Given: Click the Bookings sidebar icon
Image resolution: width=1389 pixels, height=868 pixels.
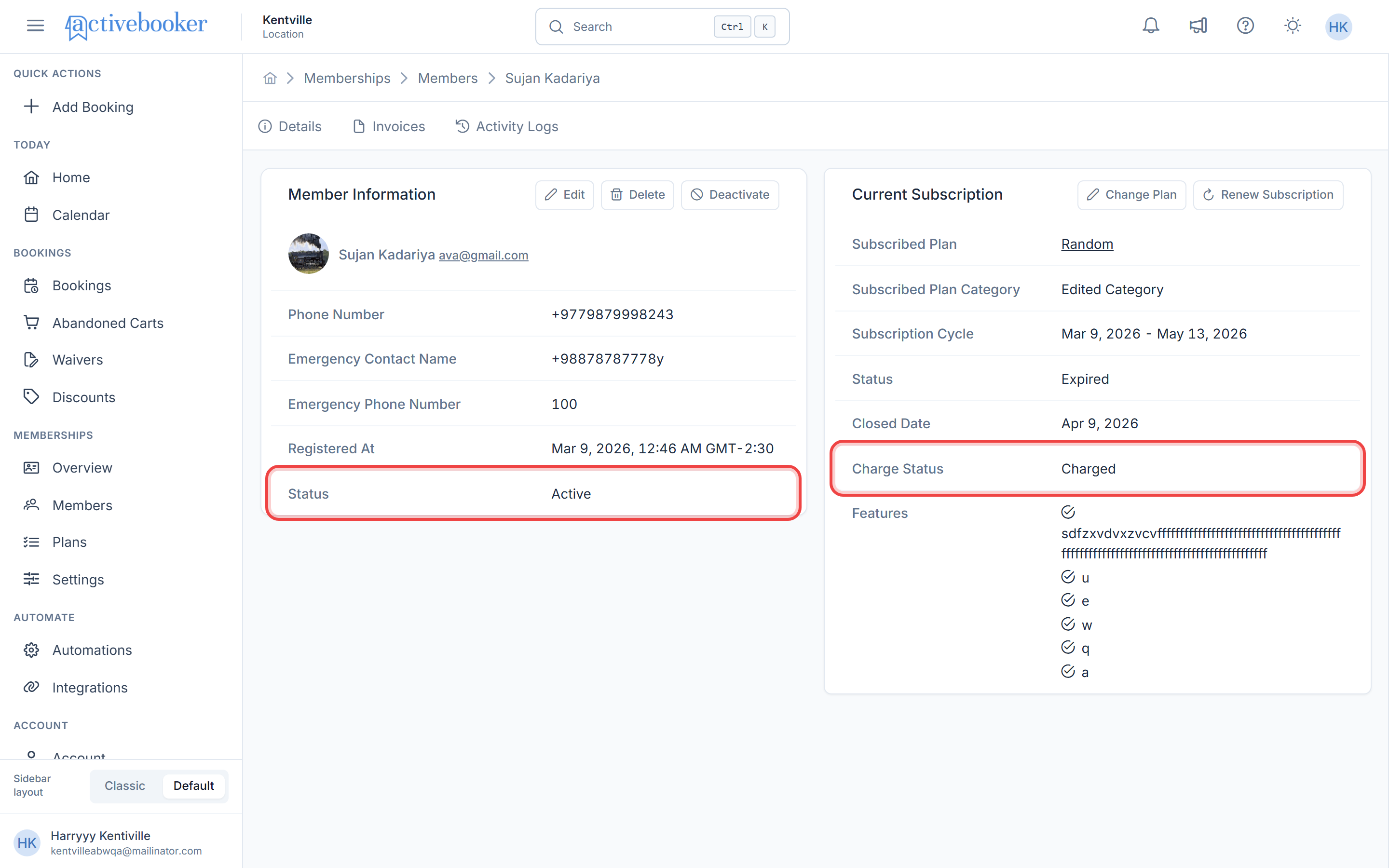Looking at the screenshot, I should [31, 285].
